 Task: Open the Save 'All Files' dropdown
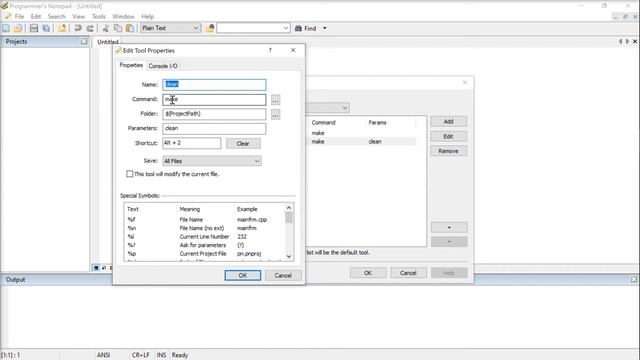coord(257,161)
